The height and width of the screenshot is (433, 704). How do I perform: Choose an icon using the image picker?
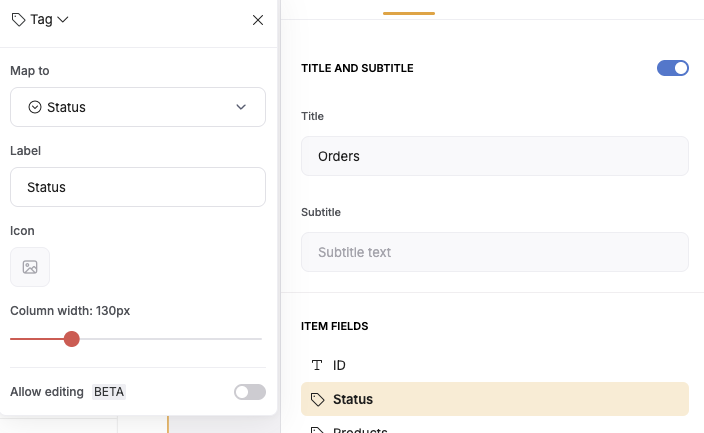tap(30, 267)
